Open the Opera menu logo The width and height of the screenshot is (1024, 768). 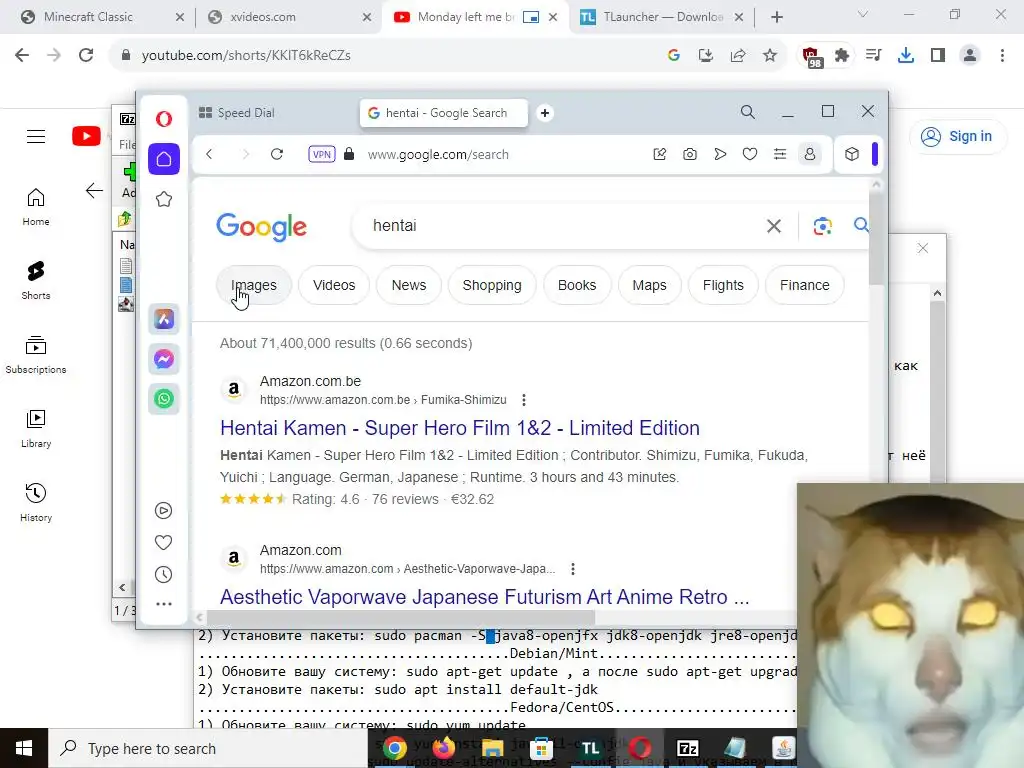pyautogui.click(x=164, y=119)
